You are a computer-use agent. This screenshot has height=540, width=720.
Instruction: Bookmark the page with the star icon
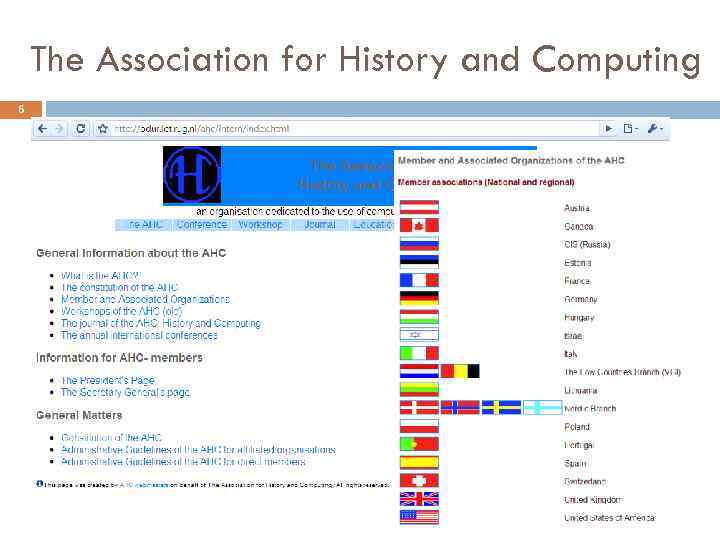(x=103, y=129)
